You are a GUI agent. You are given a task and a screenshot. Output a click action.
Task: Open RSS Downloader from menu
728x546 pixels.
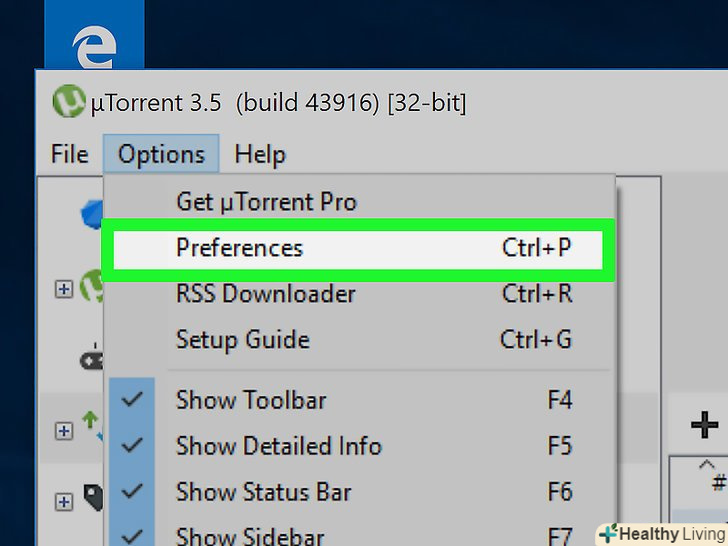(x=266, y=294)
